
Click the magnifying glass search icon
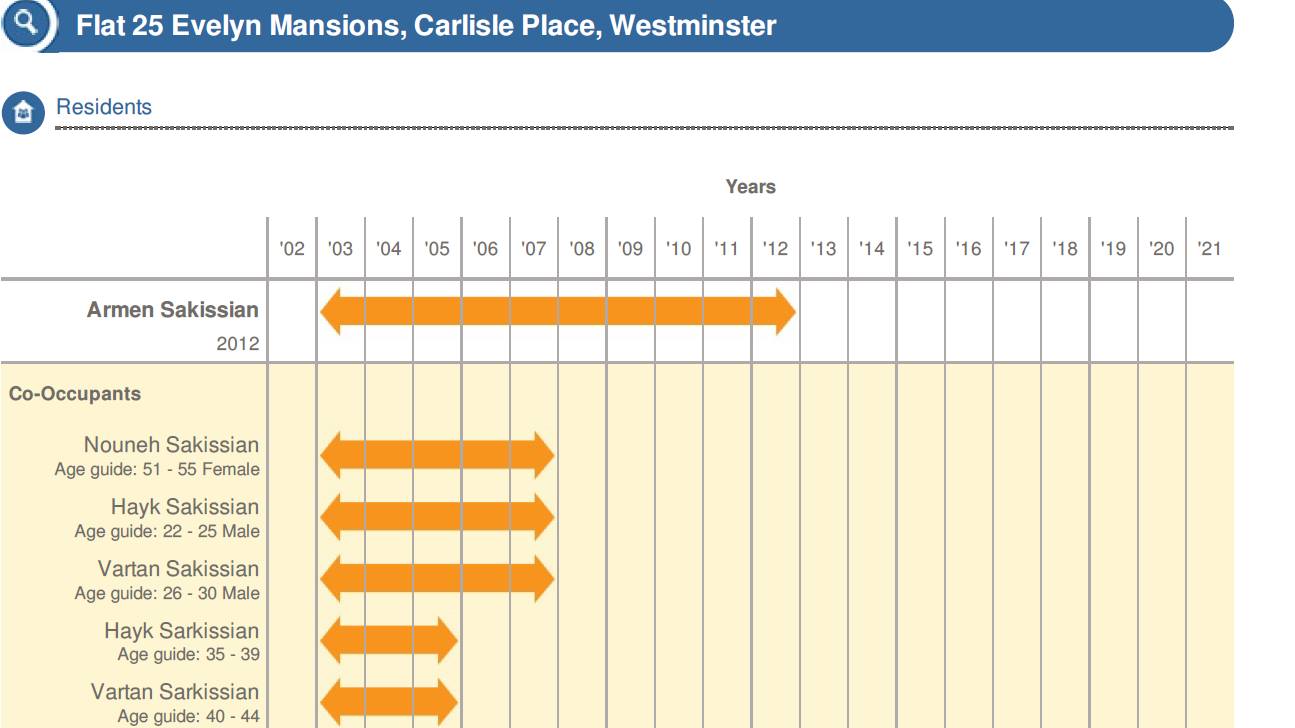(27, 24)
